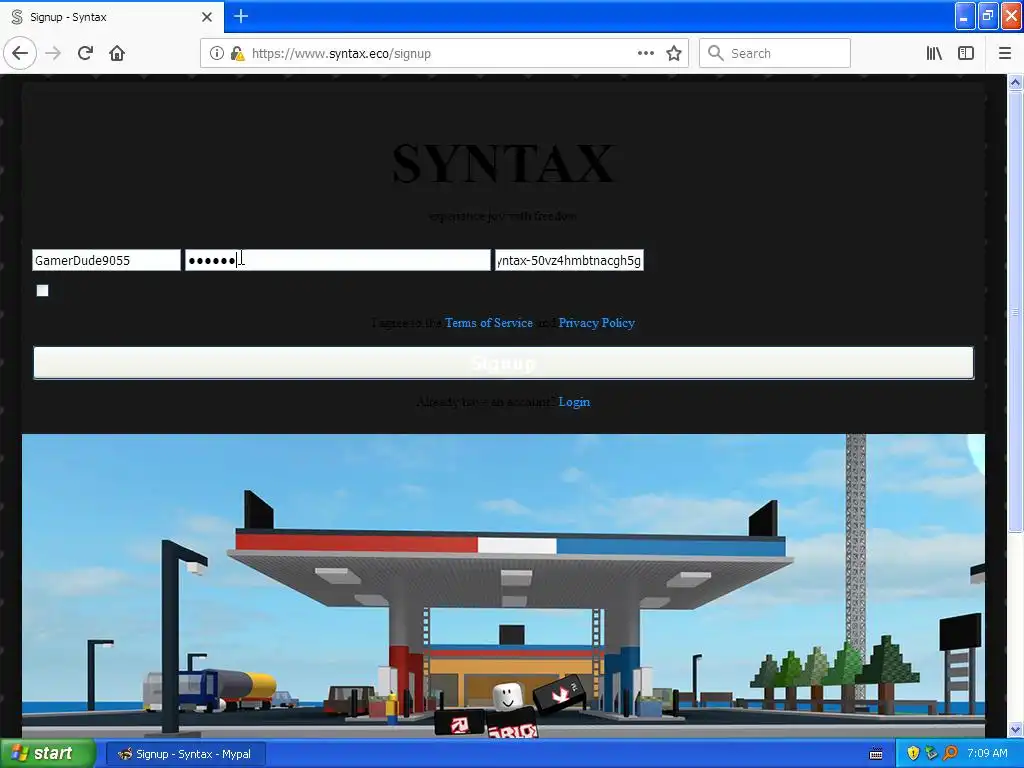Open the Privacy Policy link
The height and width of the screenshot is (768, 1024).
(x=596, y=323)
